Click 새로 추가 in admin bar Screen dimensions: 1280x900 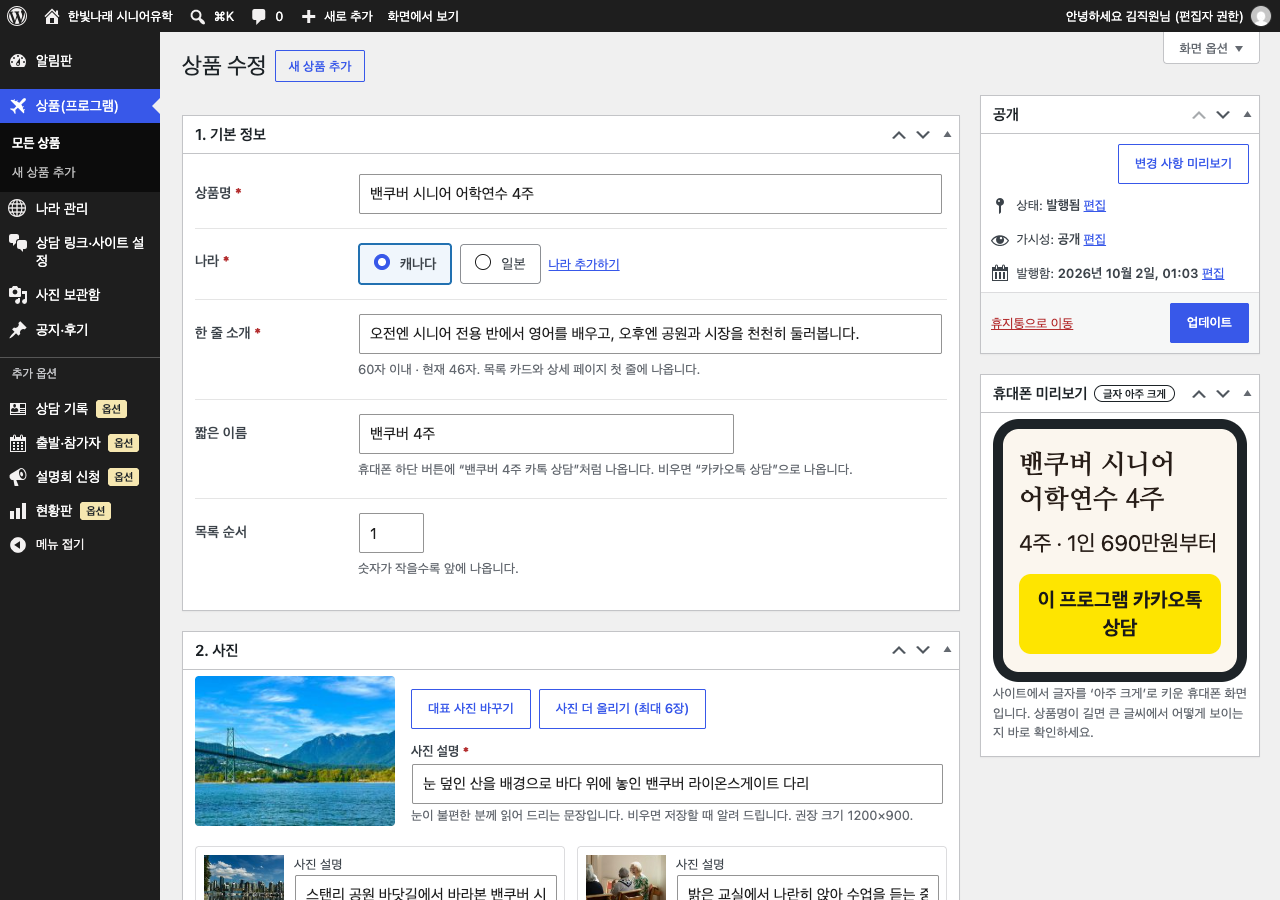pyautogui.click(x=337, y=16)
